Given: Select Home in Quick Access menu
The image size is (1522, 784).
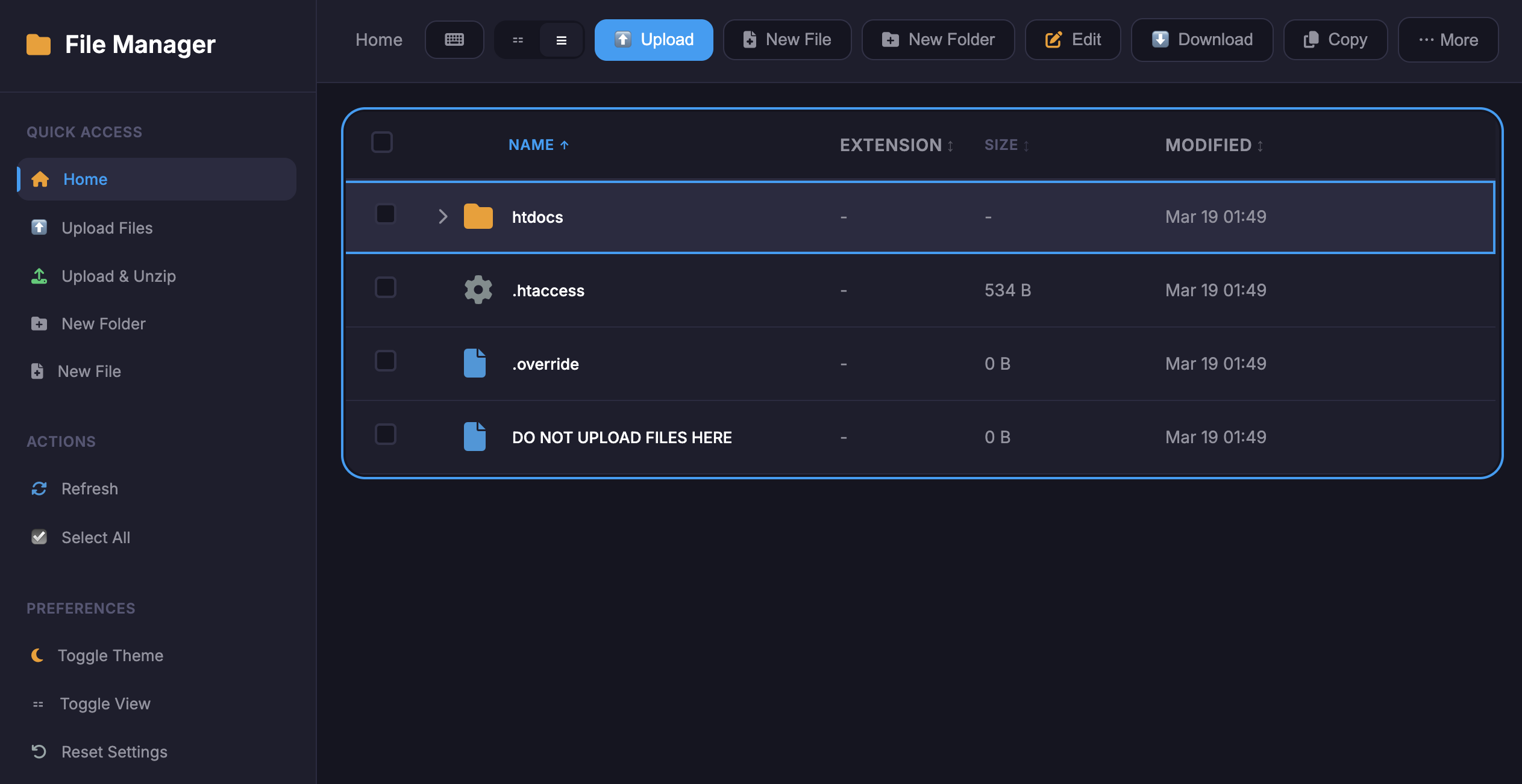Looking at the screenshot, I should [x=85, y=179].
